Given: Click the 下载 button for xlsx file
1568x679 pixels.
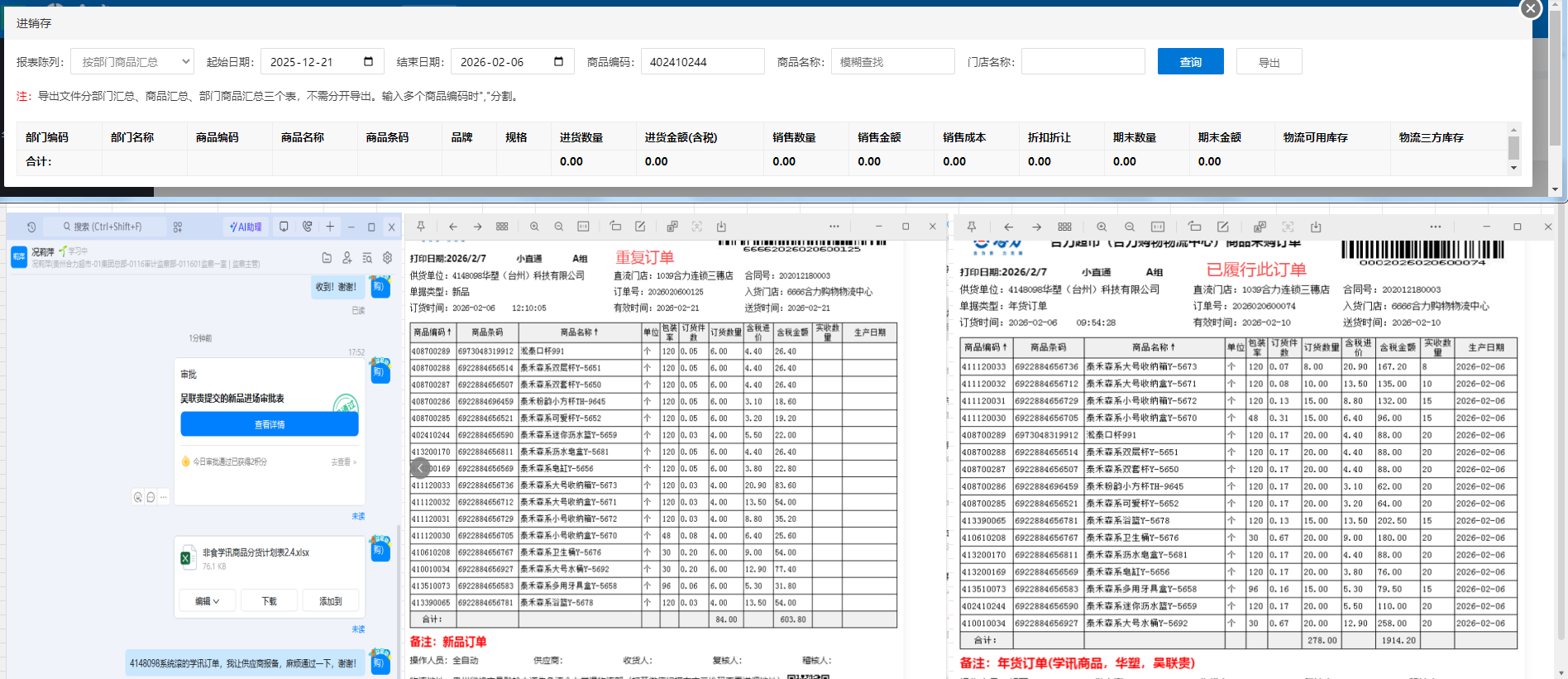Looking at the screenshot, I should [270, 601].
